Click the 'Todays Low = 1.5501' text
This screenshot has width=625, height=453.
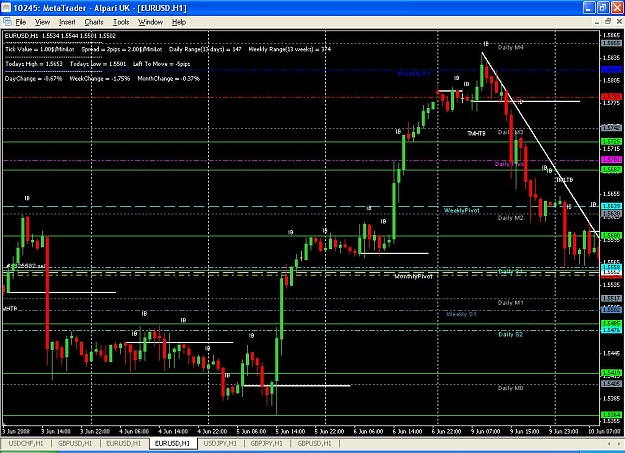pos(98,64)
